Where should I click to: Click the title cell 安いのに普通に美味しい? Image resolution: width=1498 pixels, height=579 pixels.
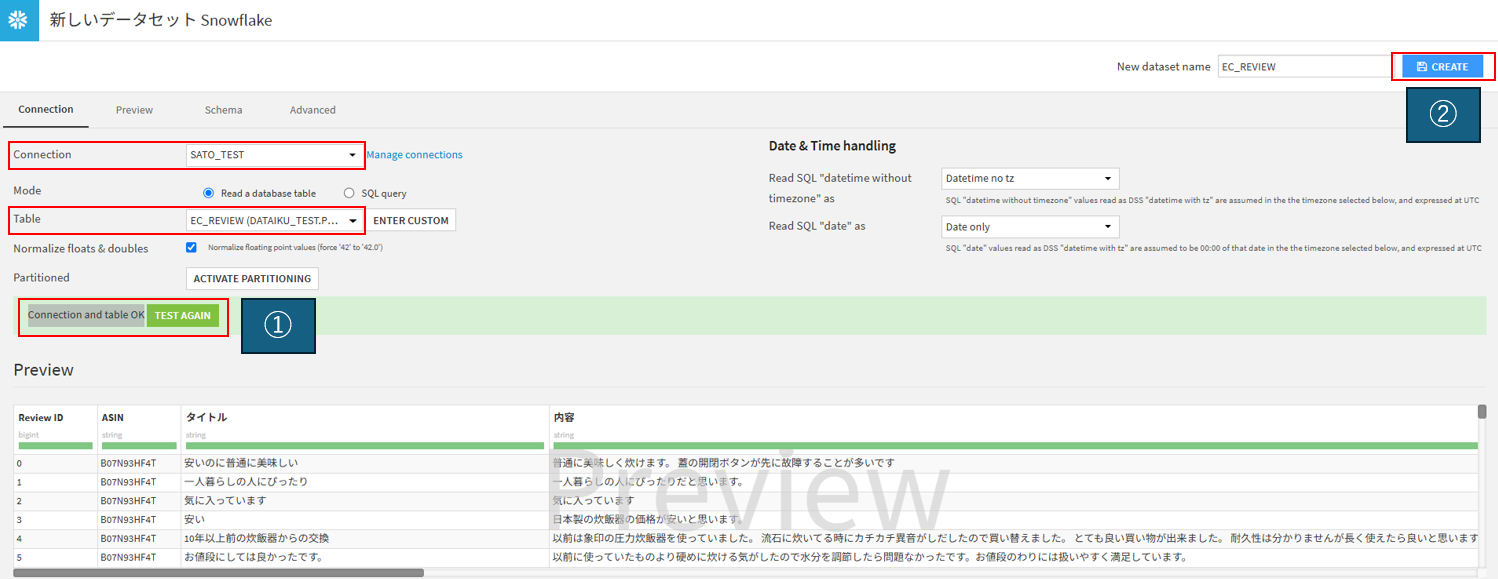(x=364, y=463)
